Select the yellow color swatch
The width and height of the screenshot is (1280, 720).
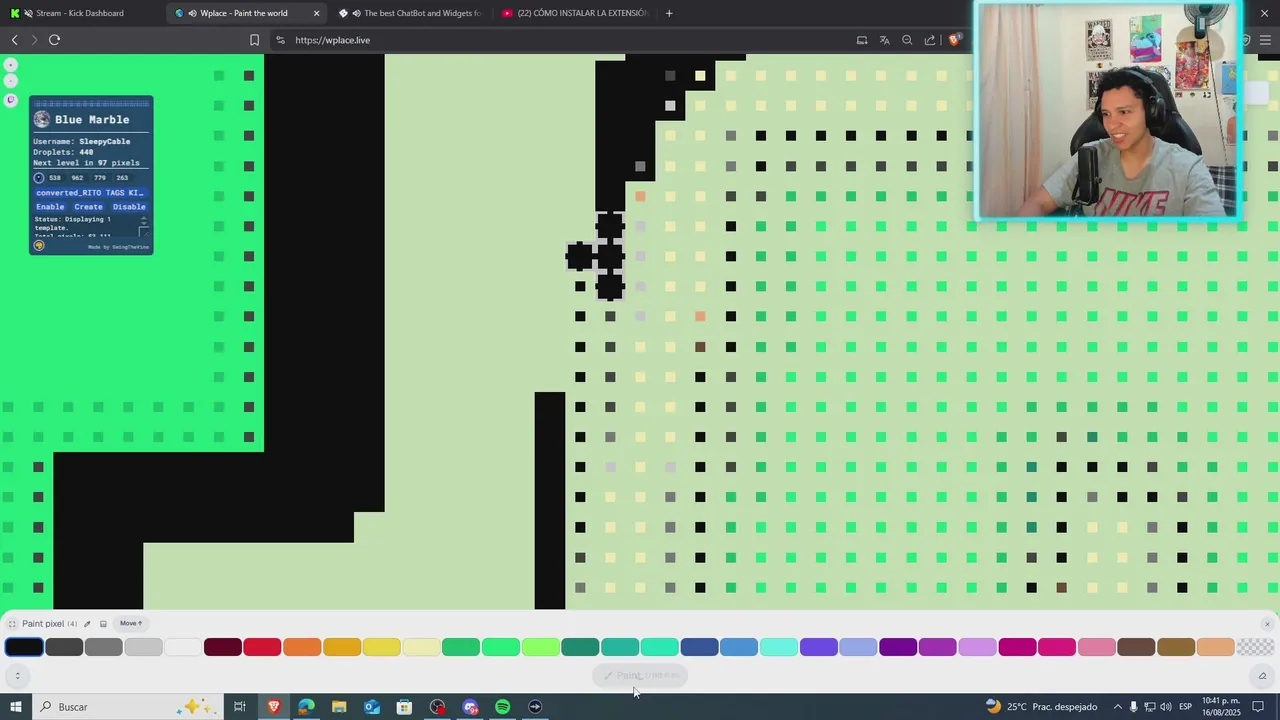(x=381, y=648)
